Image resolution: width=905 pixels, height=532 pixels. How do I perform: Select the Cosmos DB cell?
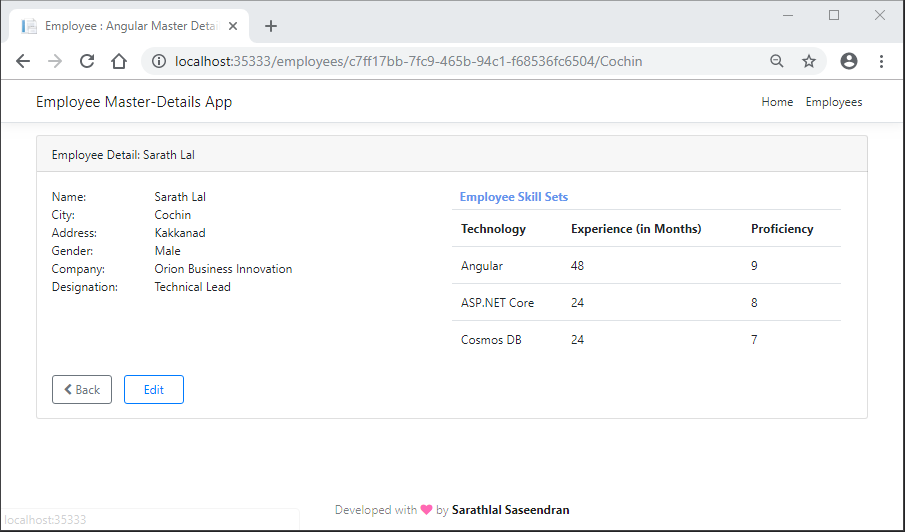coord(491,340)
